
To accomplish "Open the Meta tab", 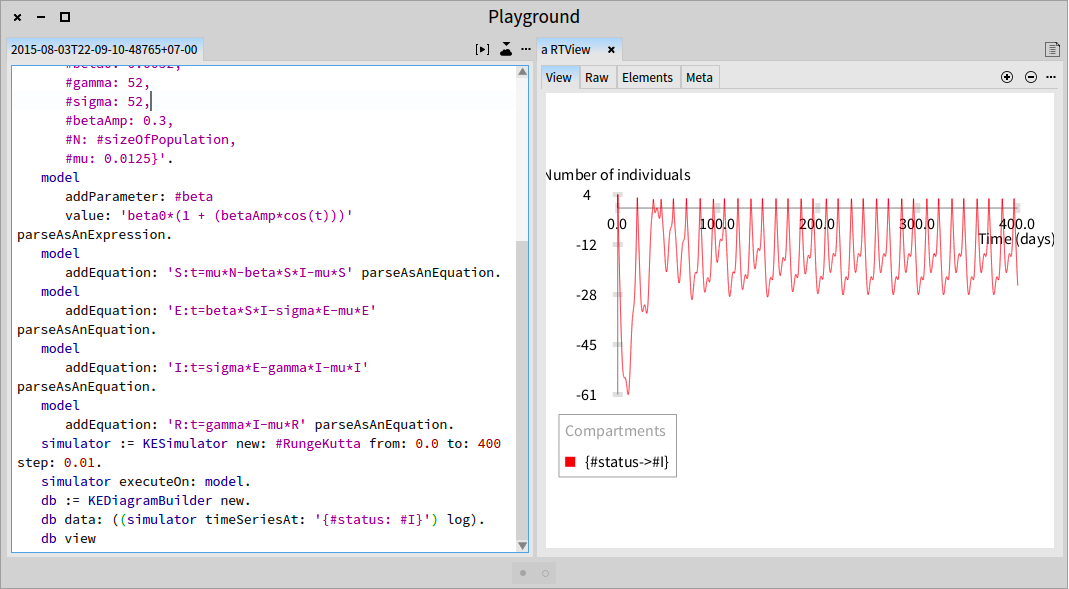I will [x=699, y=78].
